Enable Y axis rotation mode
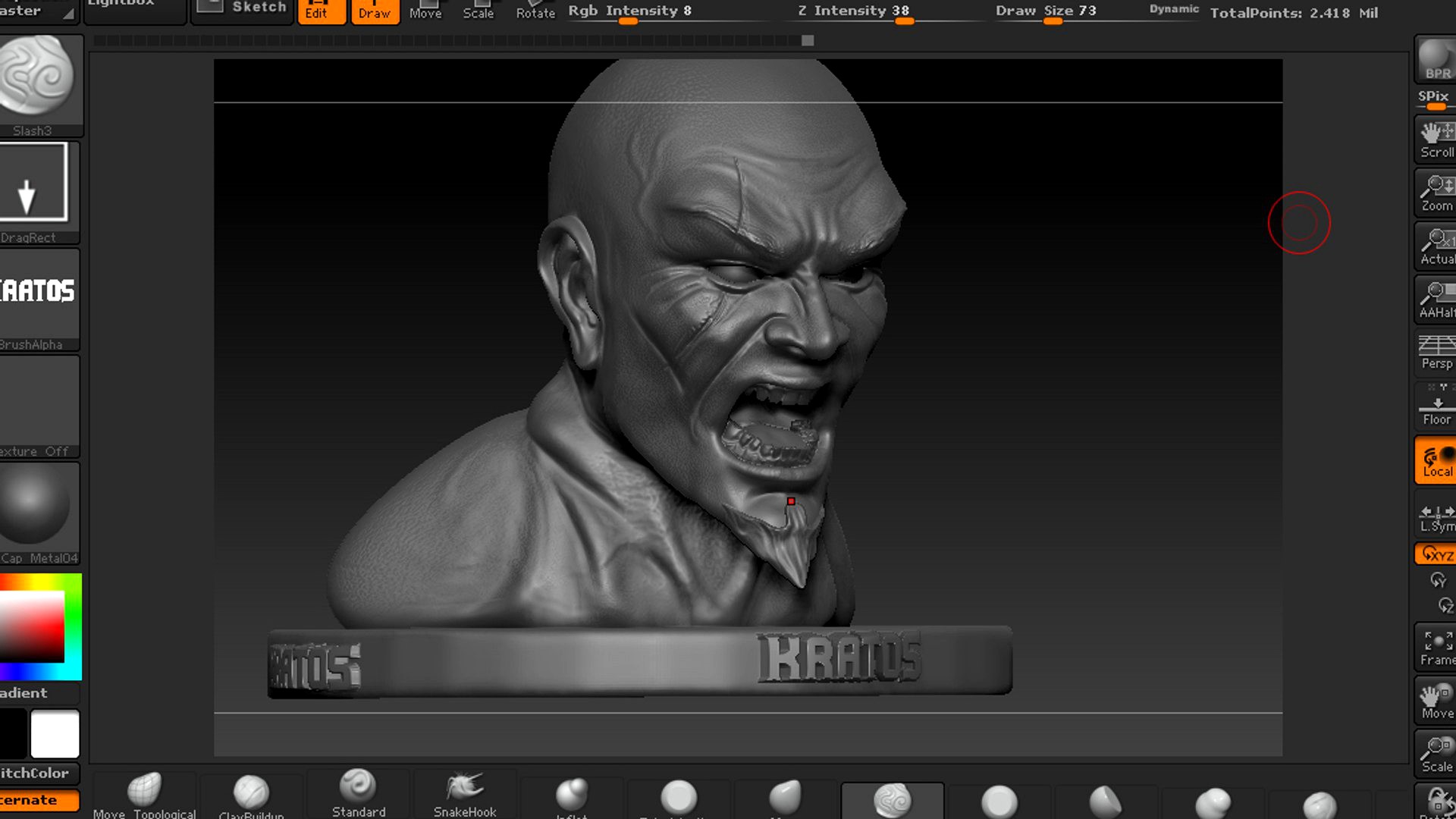This screenshot has width=1456, height=819. coord(1439,581)
